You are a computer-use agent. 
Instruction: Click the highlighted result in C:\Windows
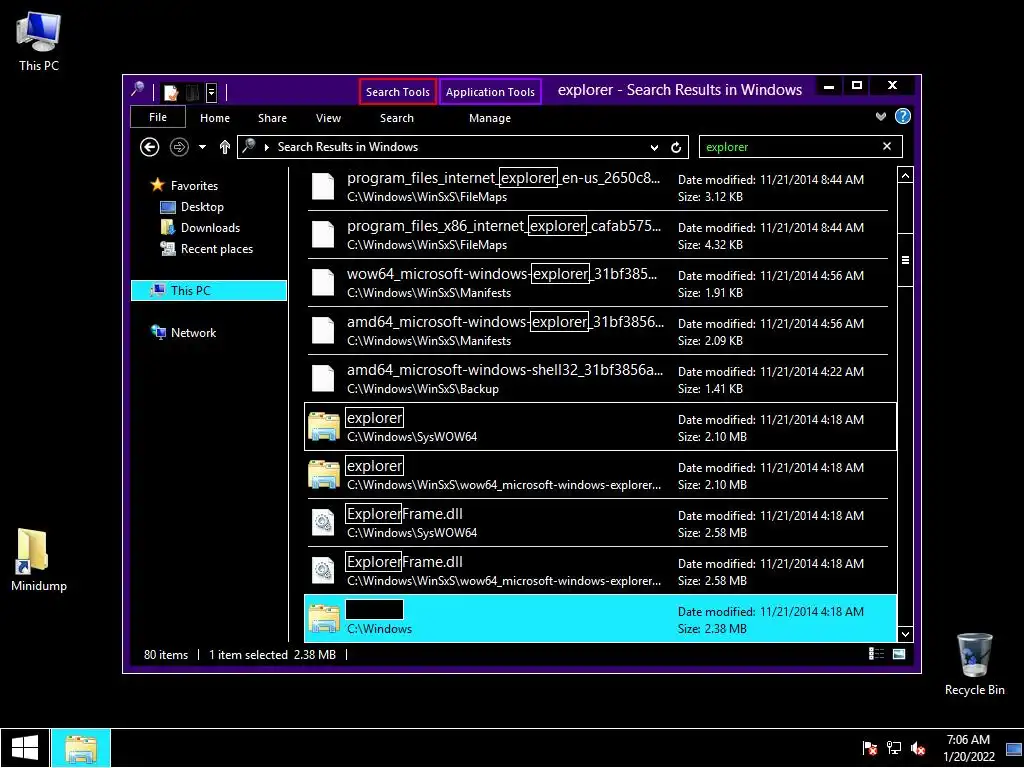[600, 619]
